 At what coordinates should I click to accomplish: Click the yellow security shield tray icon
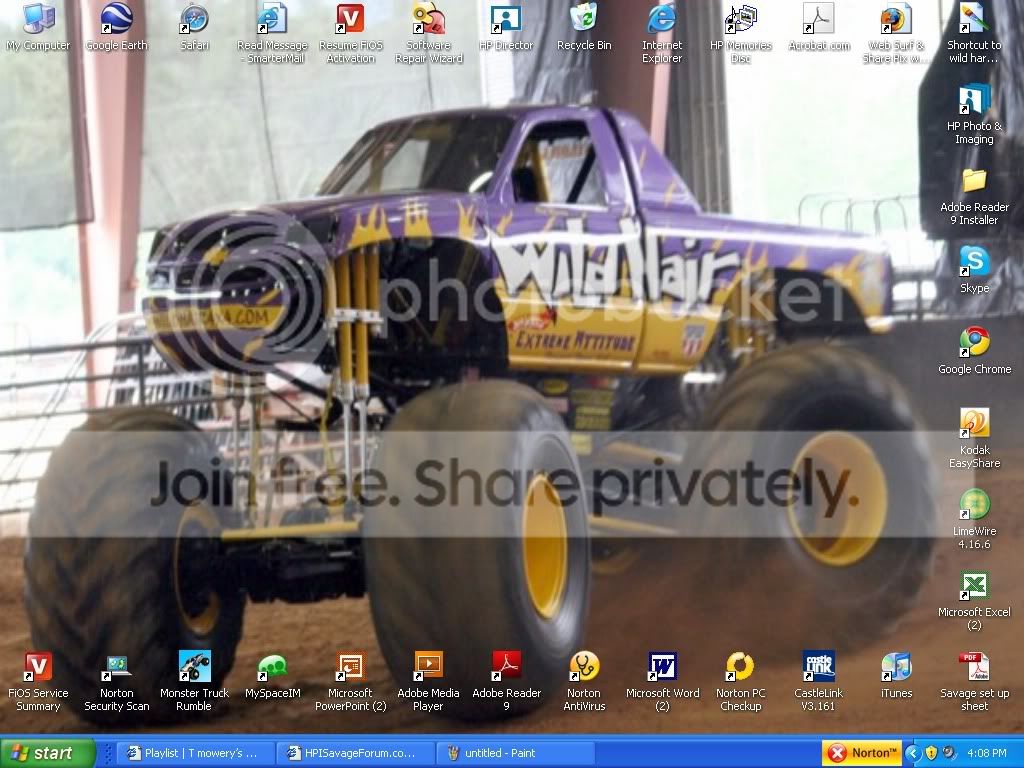point(931,753)
